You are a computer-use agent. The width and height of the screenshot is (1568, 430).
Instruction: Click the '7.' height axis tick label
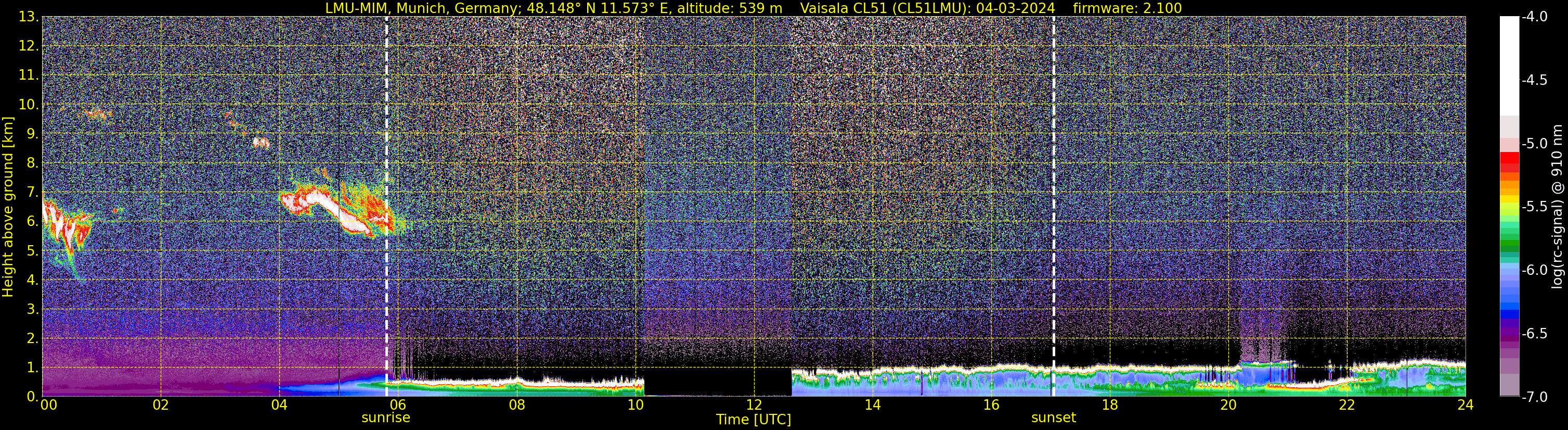[x=33, y=193]
